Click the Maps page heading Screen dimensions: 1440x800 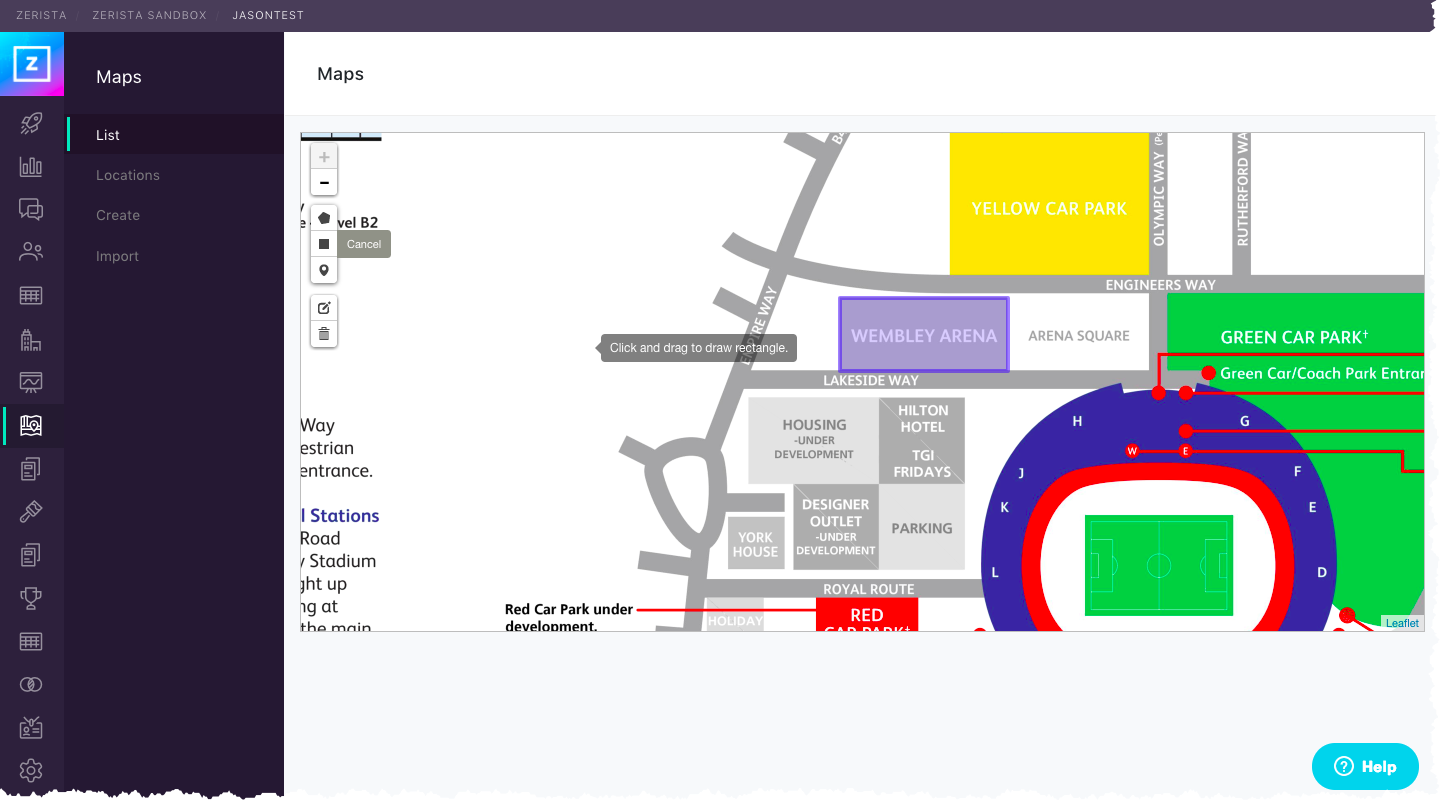(340, 74)
